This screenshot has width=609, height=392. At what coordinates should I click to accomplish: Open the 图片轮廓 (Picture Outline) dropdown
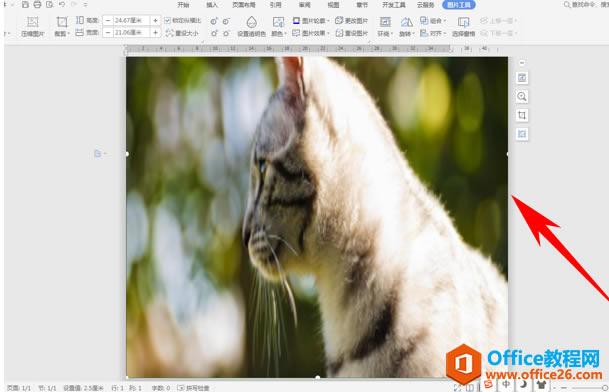coord(311,20)
